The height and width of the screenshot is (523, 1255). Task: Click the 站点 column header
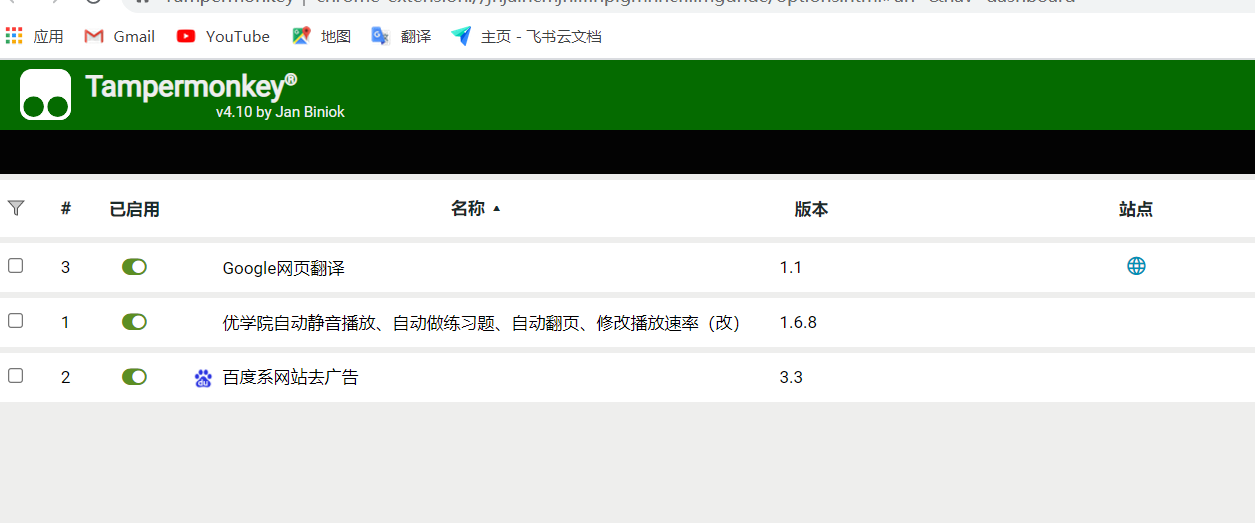point(1136,210)
